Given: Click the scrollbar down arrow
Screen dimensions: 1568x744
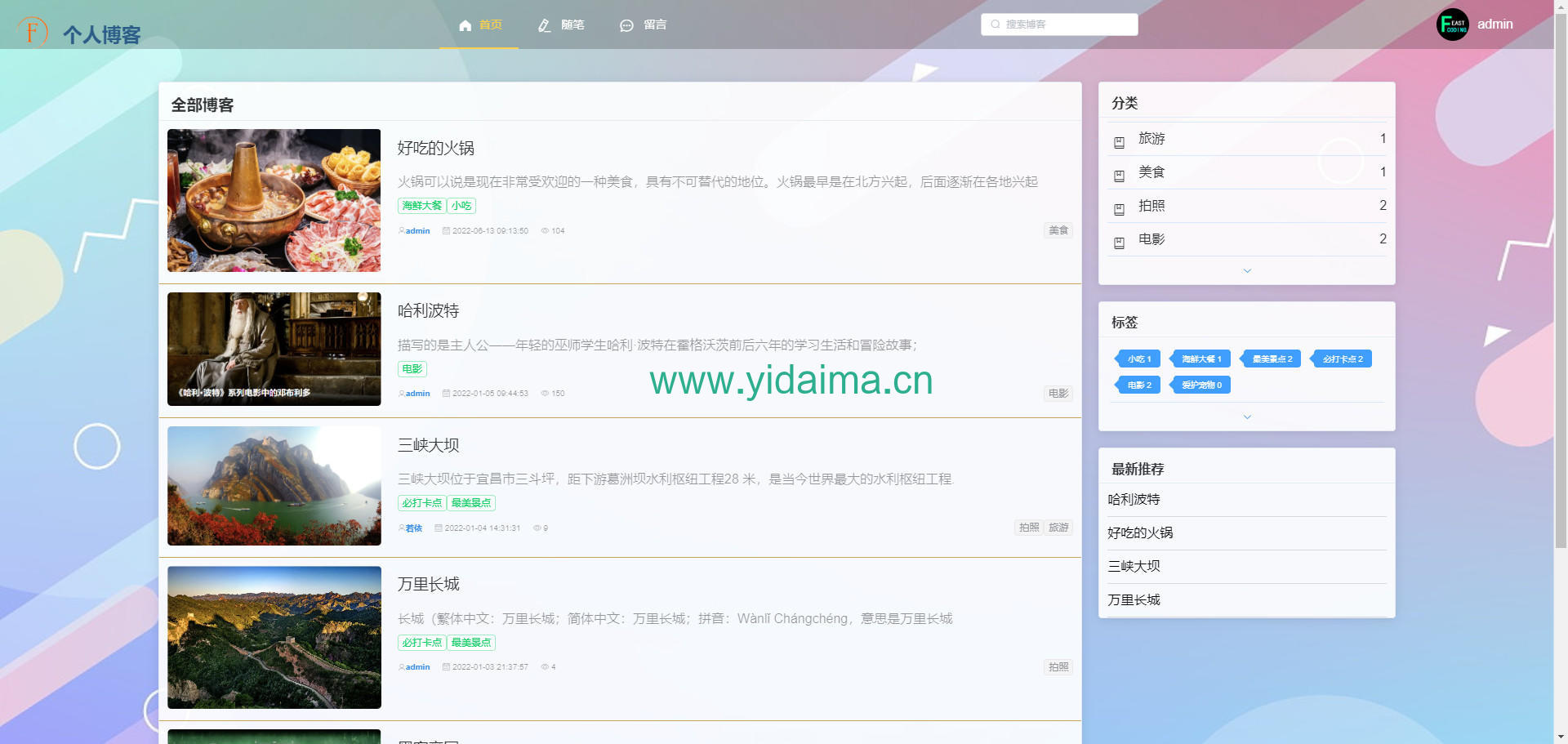Looking at the screenshot, I should [1561, 738].
